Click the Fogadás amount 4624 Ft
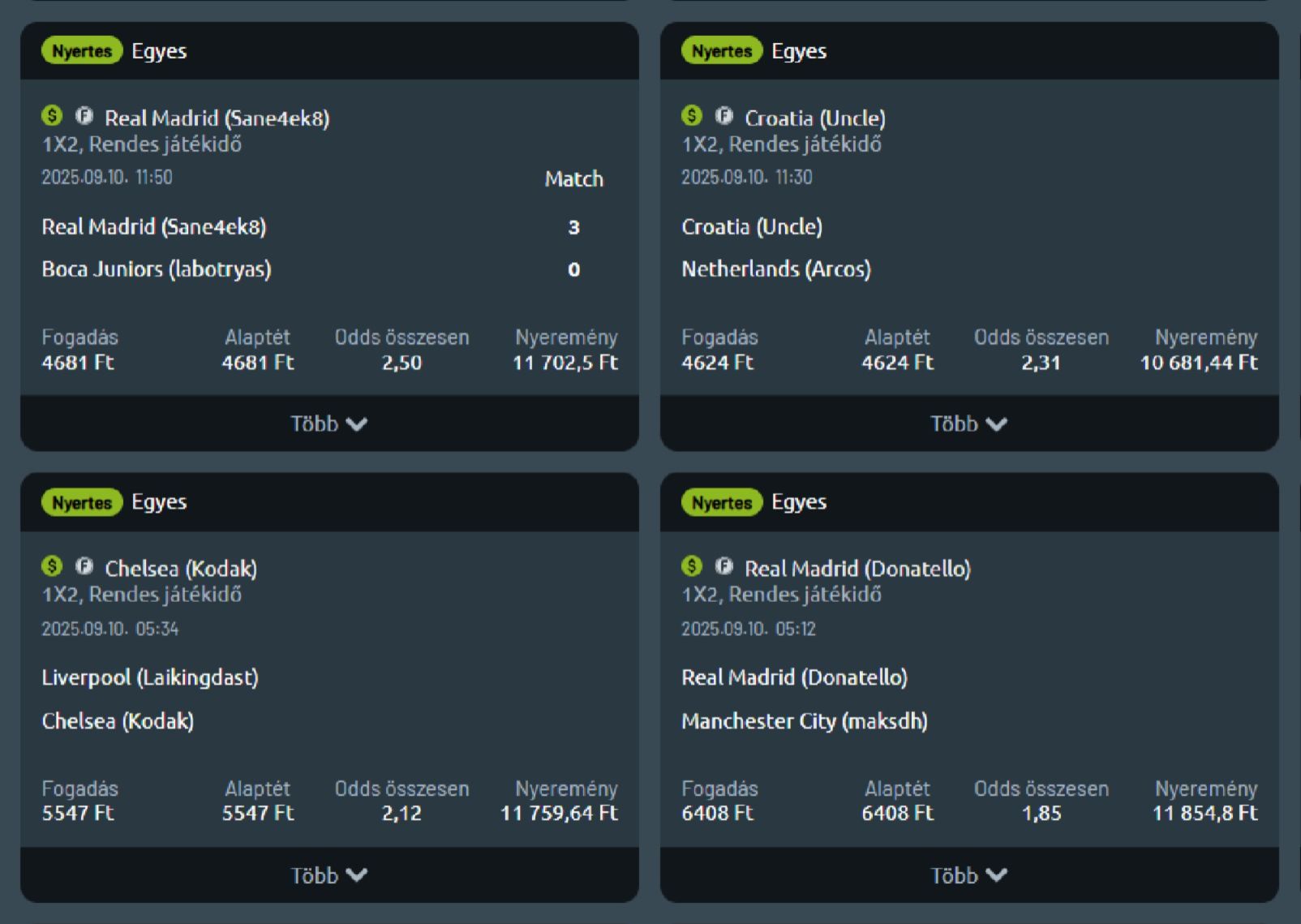This screenshot has height=924, width=1301. pos(718,363)
